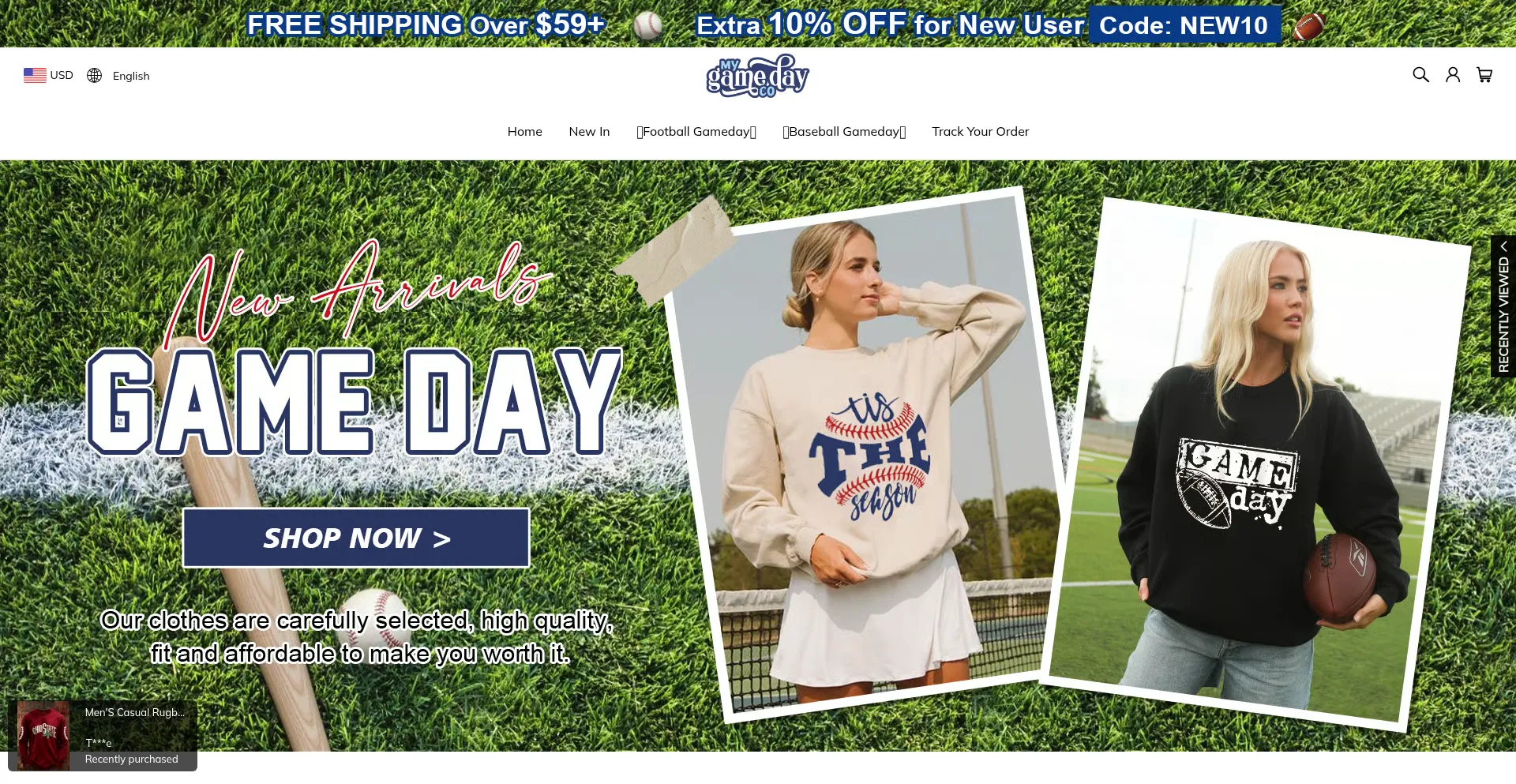Open the shopping cart icon
The image size is (1516, 784).
tap(1484, 75)
